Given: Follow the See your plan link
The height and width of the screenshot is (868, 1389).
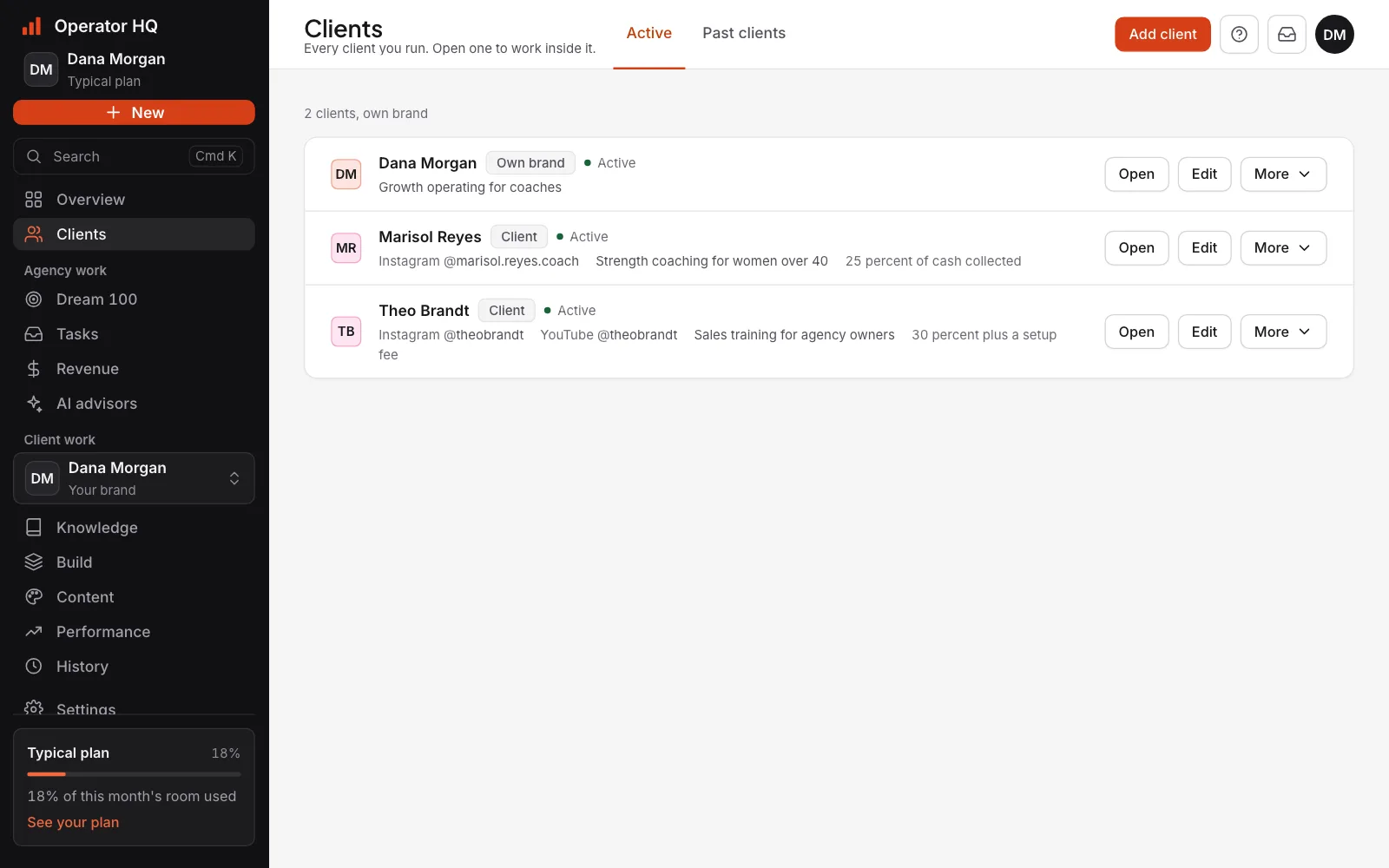Looking at the screenshot, I should pyautogui.click(x=73, y=822).
